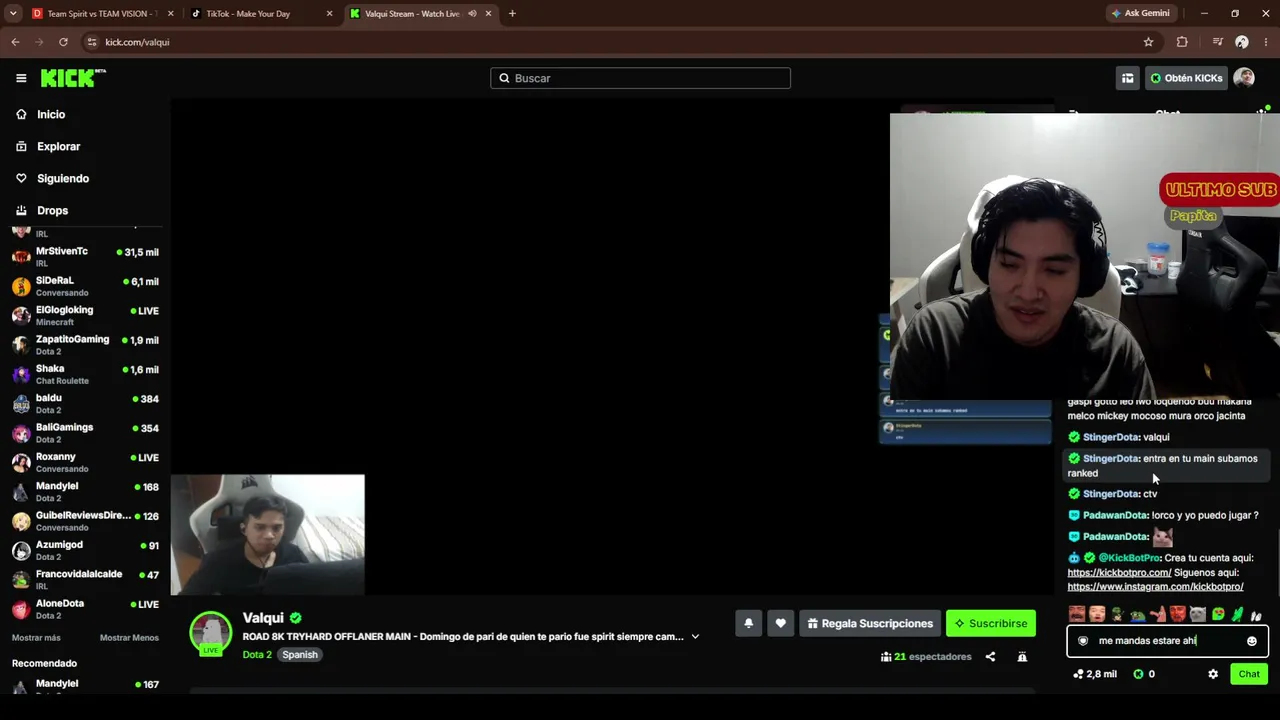This screenshot has width=1280, height=720.
Task: Switch to TikTok - Make Your Day tab
Action: [x=262, y=14]
